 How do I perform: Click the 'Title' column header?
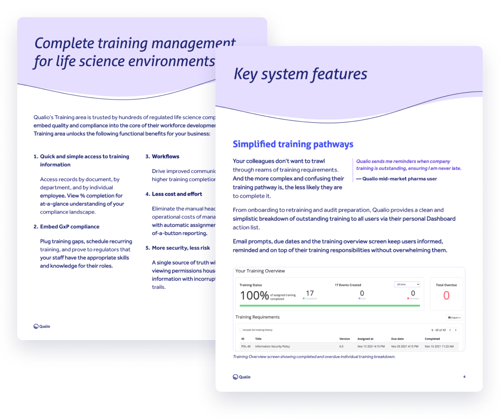coord(258,339)
